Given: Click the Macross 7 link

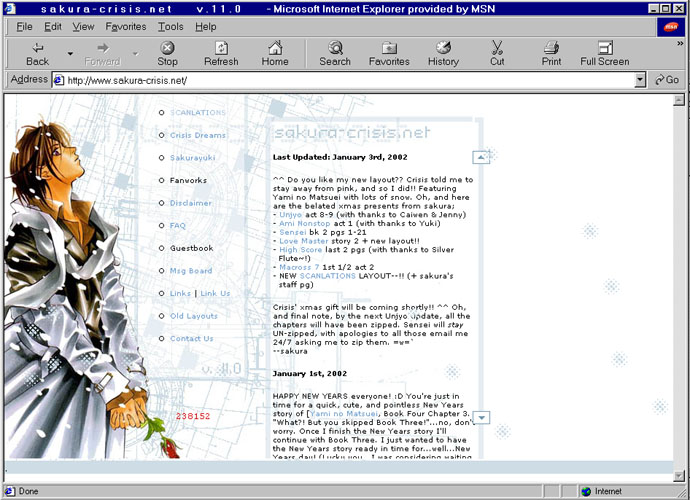Looking at the screenshot, I should point(299,267).
